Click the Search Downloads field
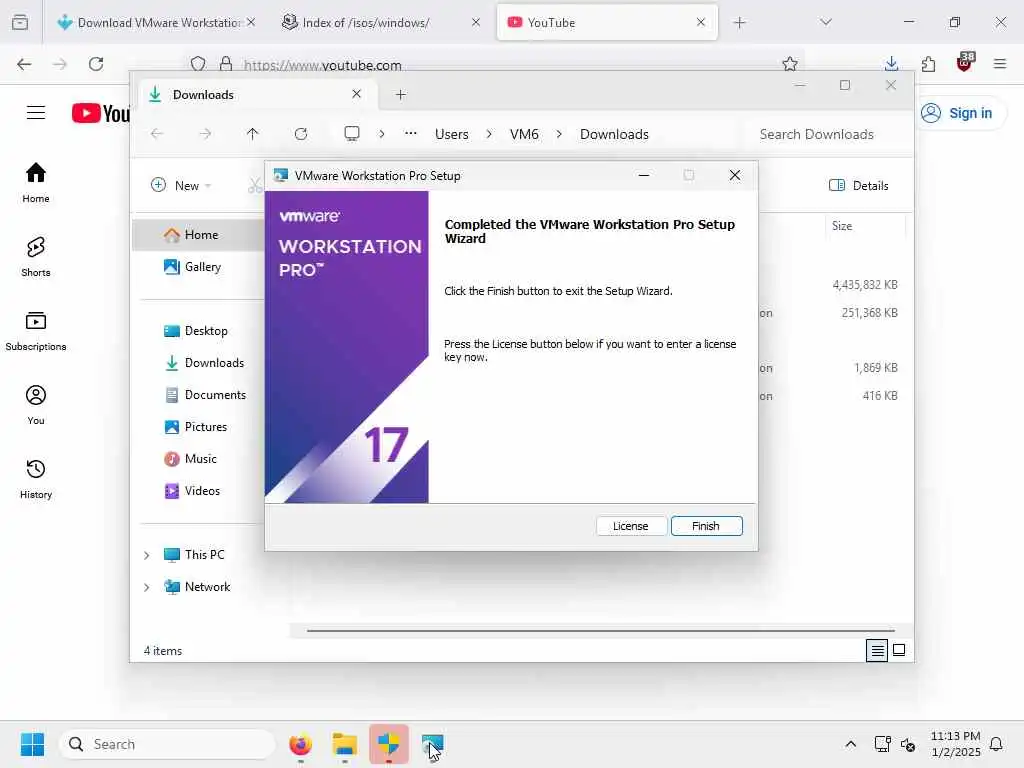 tap(826, 134)
